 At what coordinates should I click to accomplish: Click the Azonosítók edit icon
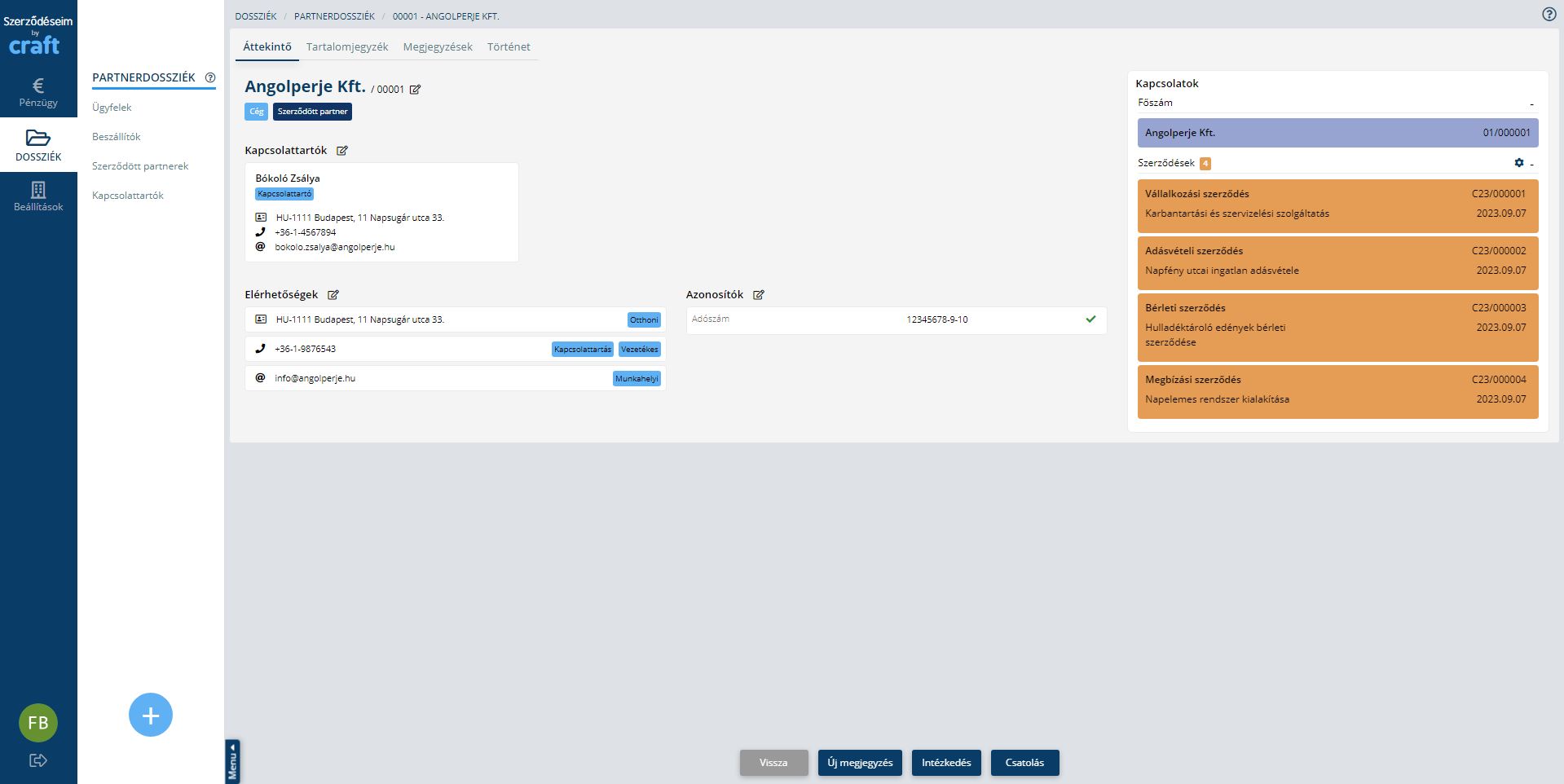(x=759, y=295)
